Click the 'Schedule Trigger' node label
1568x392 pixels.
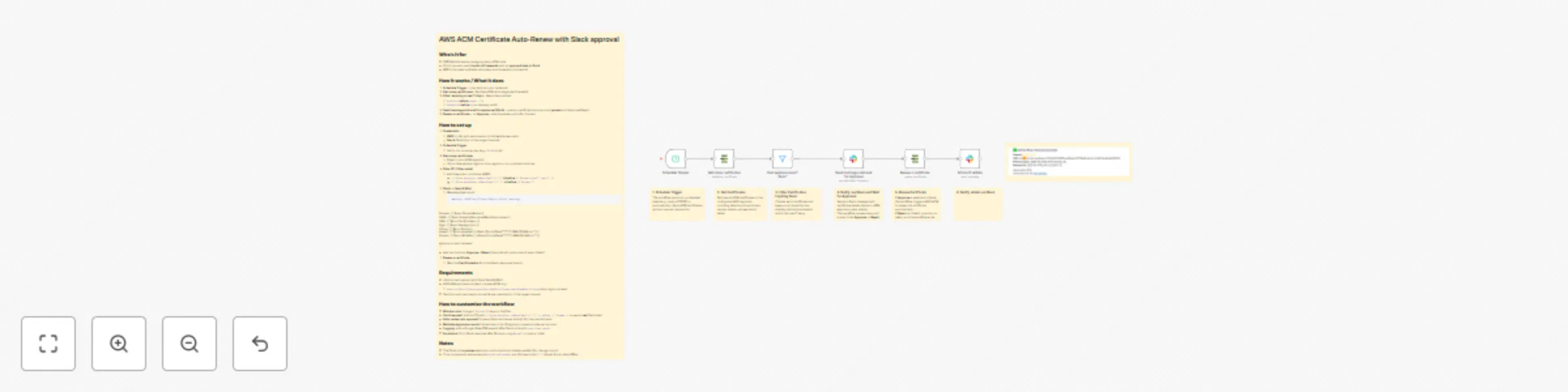tap(676, 173)
